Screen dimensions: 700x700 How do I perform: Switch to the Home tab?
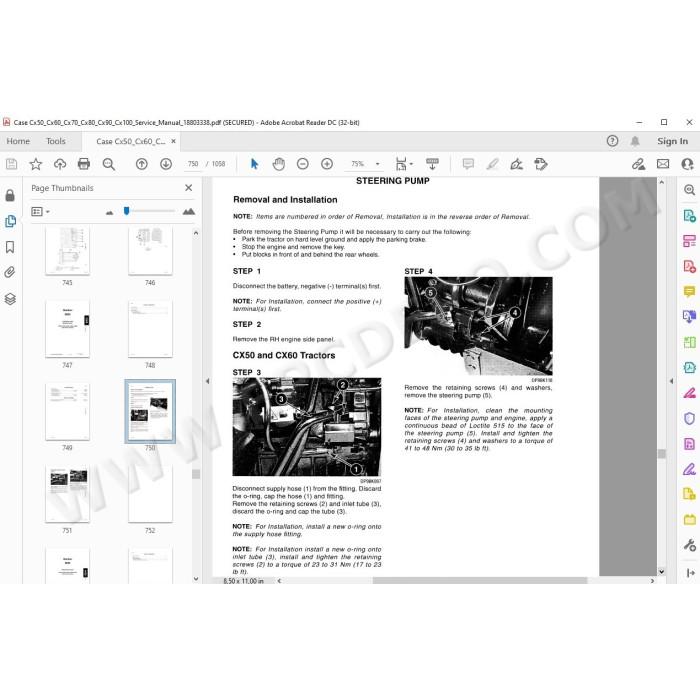click(x=18, y=141)
